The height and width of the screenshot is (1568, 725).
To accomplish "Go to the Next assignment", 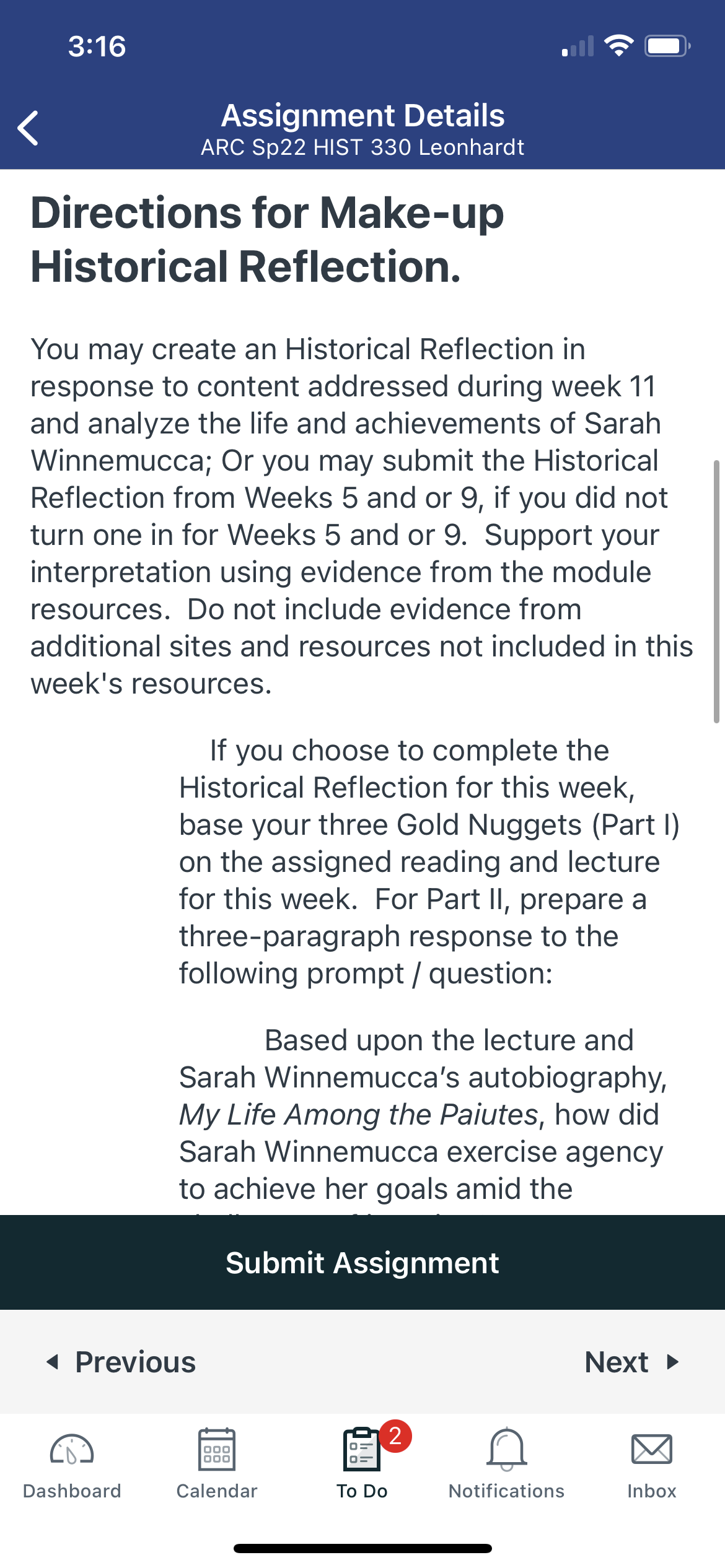I will (632, 1362).
